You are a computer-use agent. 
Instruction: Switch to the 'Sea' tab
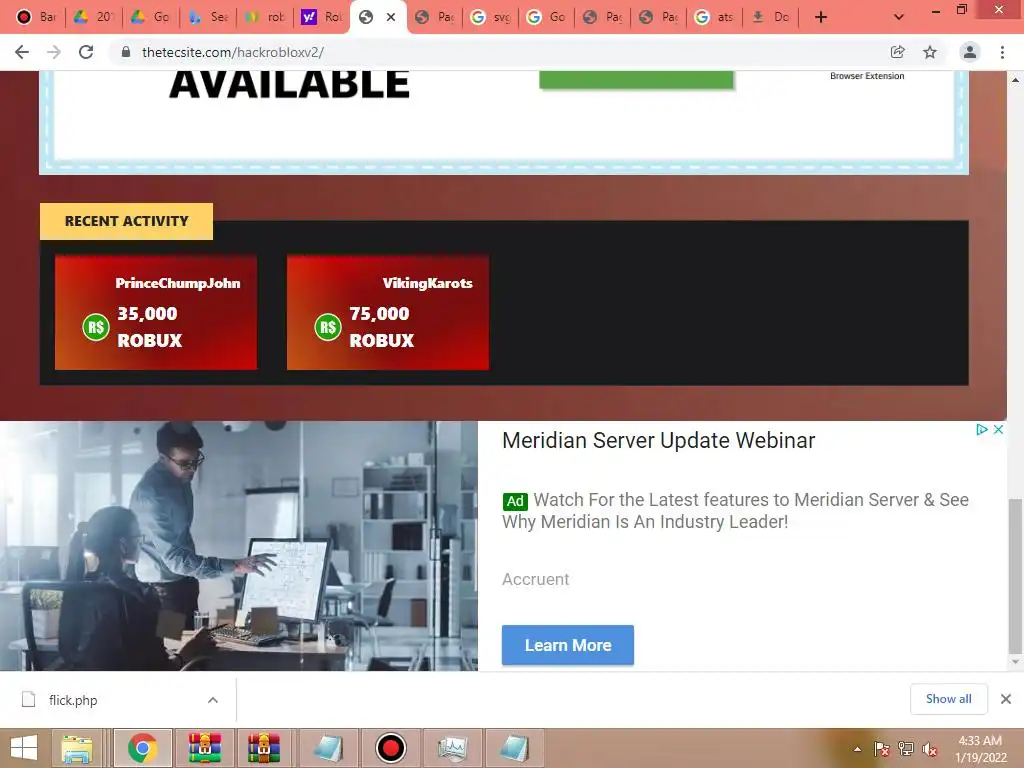(208, 17)
